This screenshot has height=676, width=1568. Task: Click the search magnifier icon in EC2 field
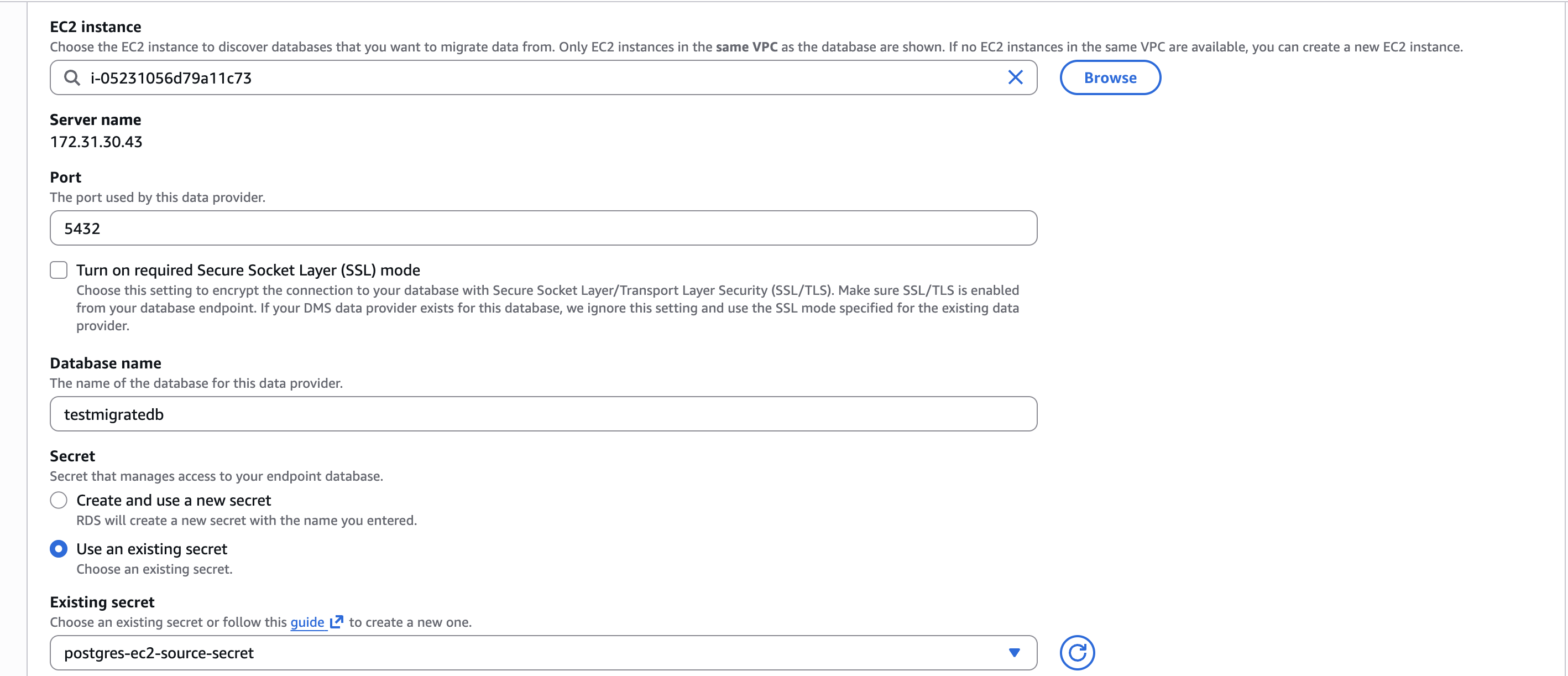tap(72, 77)
